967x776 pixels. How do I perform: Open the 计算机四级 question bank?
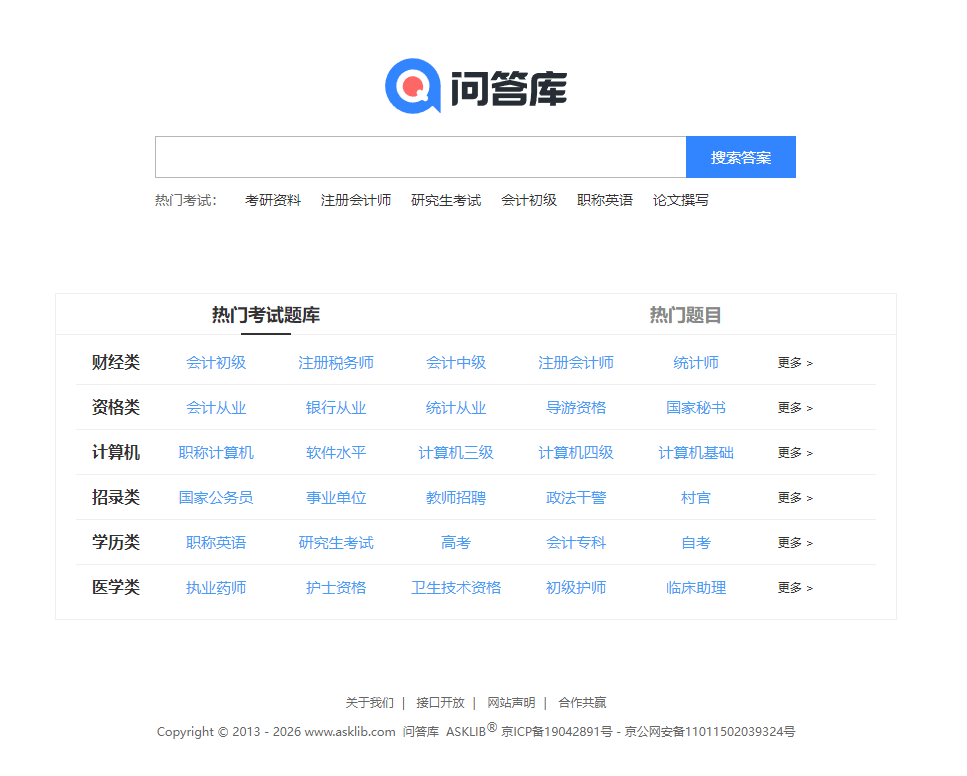tap(576, 453)
